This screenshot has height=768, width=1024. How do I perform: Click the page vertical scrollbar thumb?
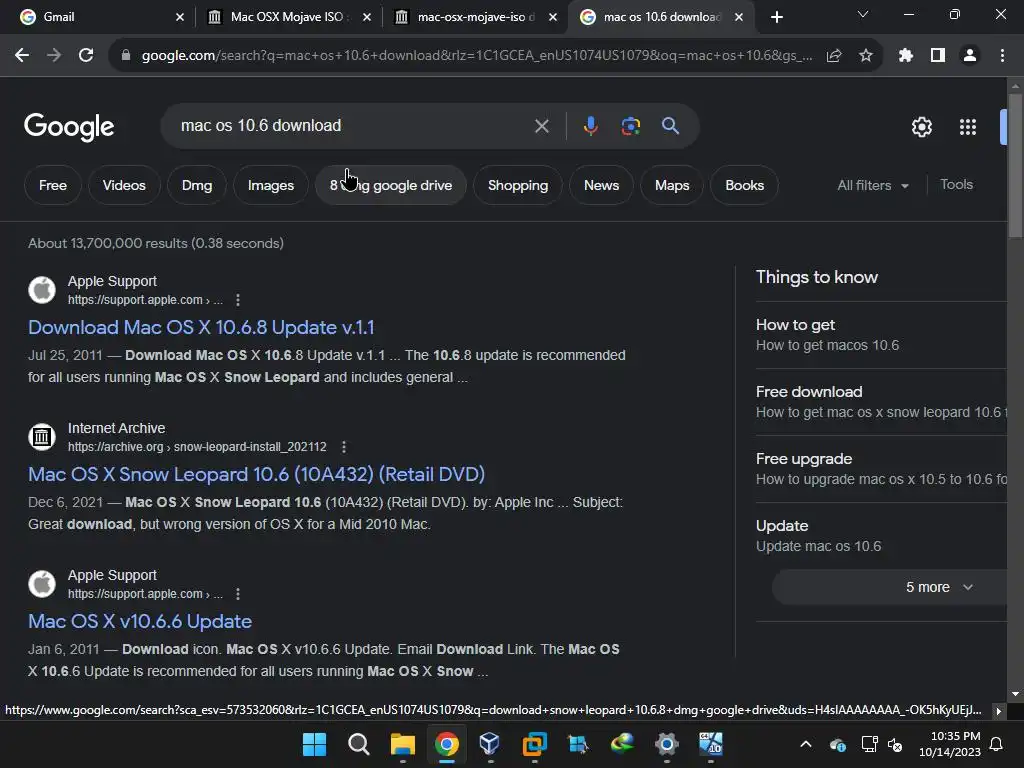pos(1015,165)
